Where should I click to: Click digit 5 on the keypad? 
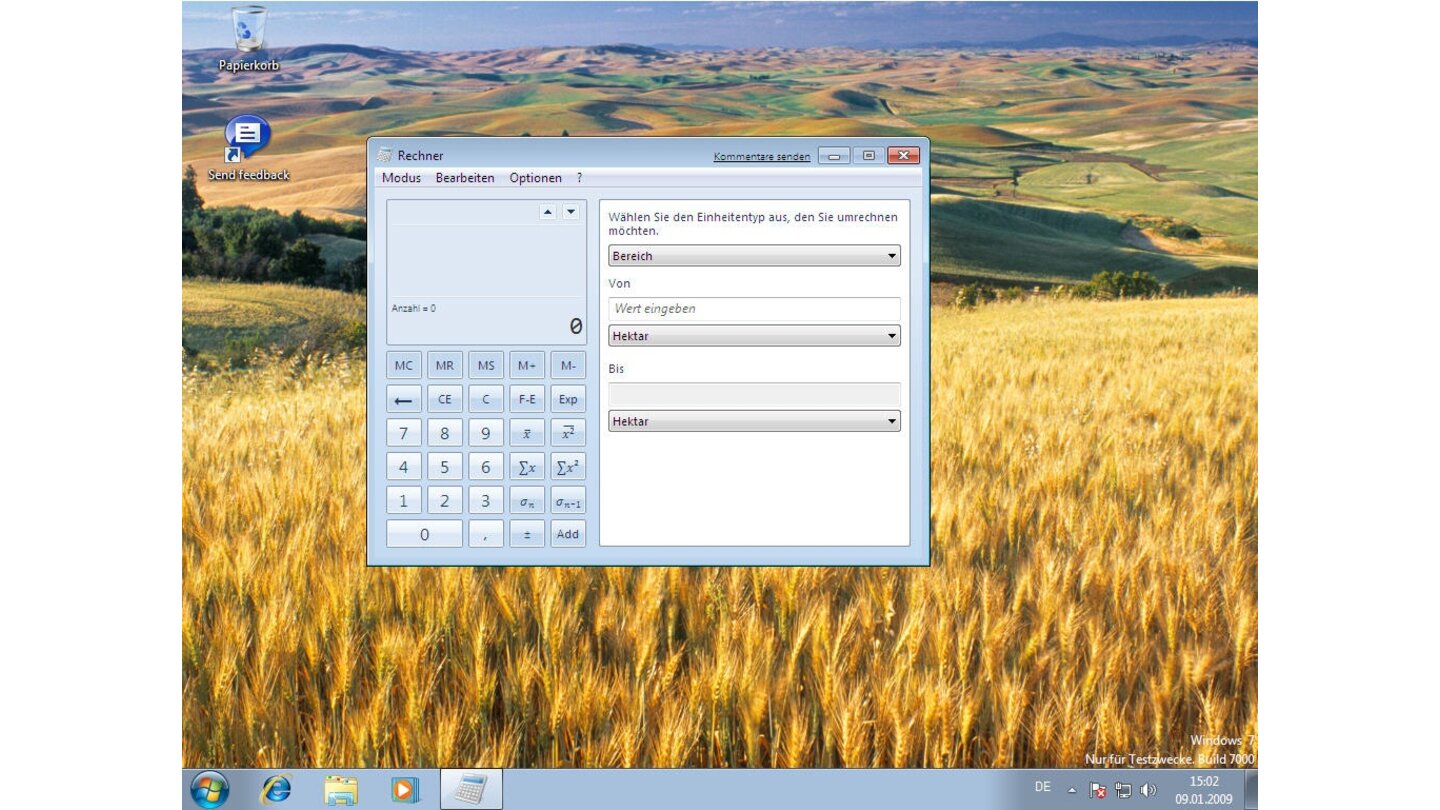point(444,466)
